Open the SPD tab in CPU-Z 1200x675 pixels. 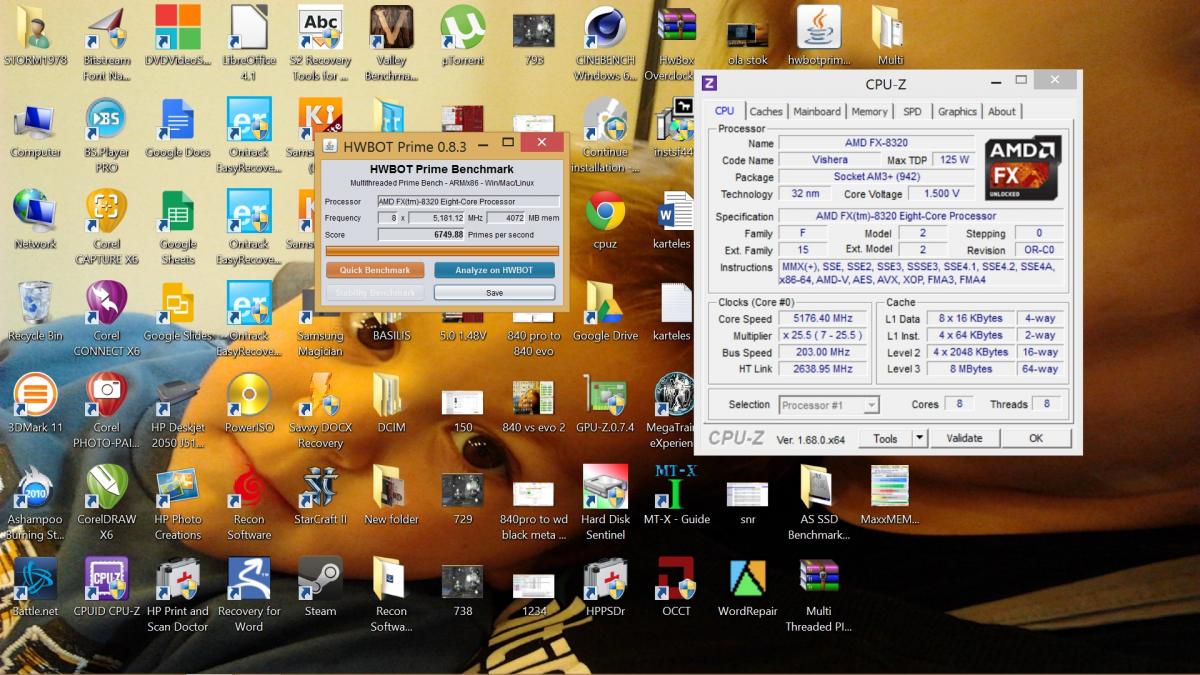click(x=912, y=111)
